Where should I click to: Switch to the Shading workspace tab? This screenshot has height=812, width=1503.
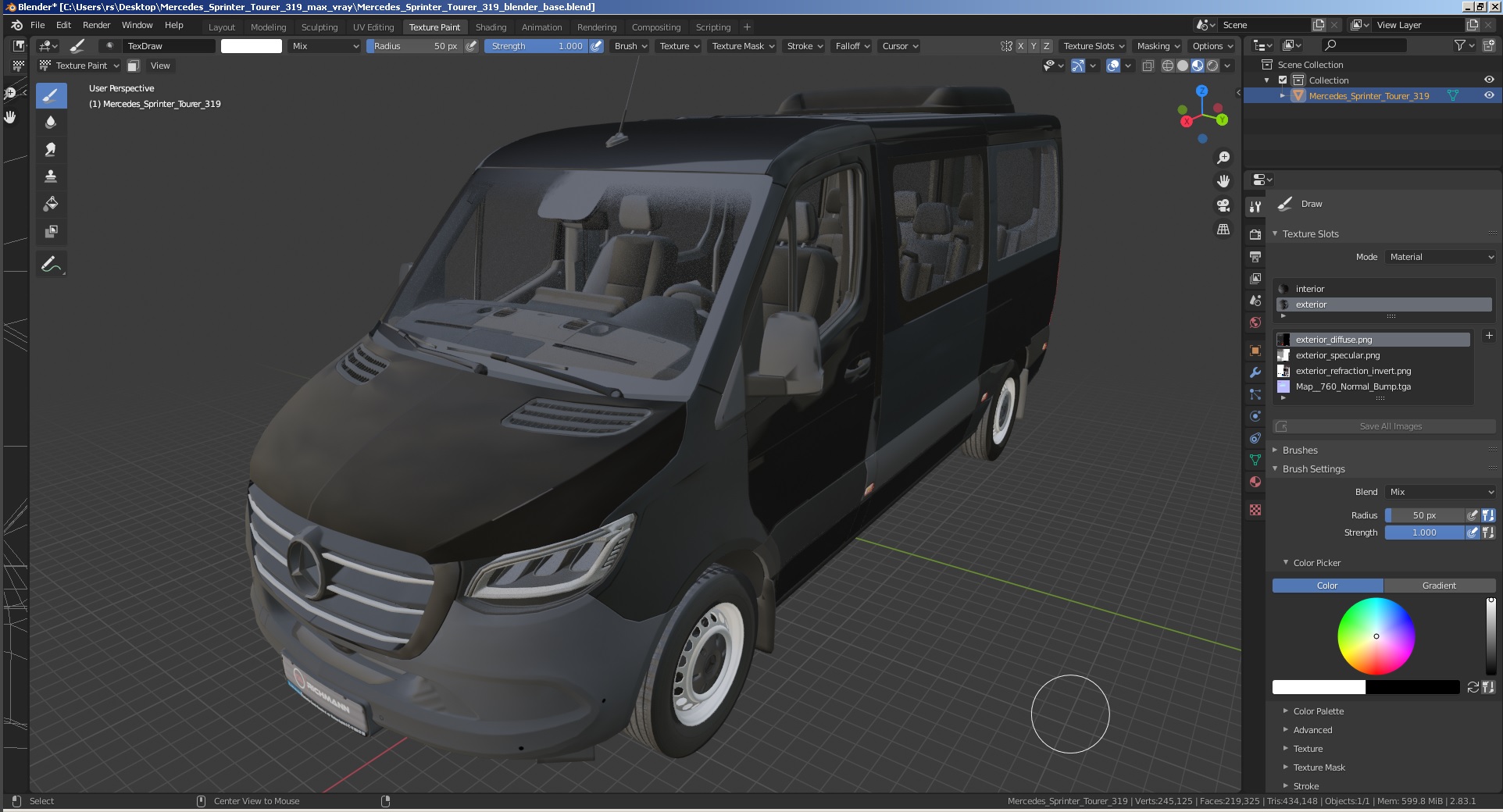(x=491, y=27)
